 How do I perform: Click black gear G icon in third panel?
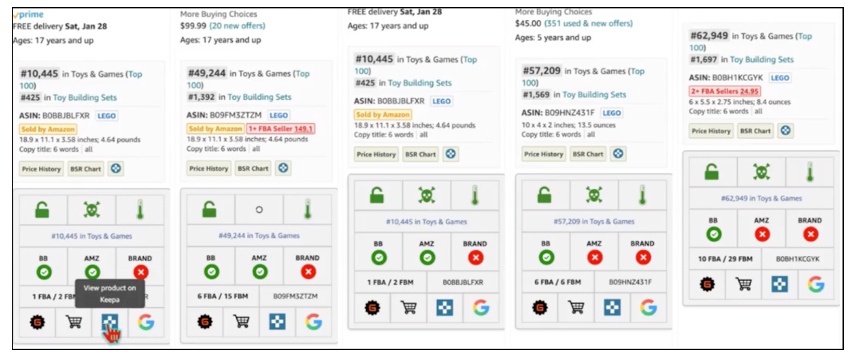[372, 308]
